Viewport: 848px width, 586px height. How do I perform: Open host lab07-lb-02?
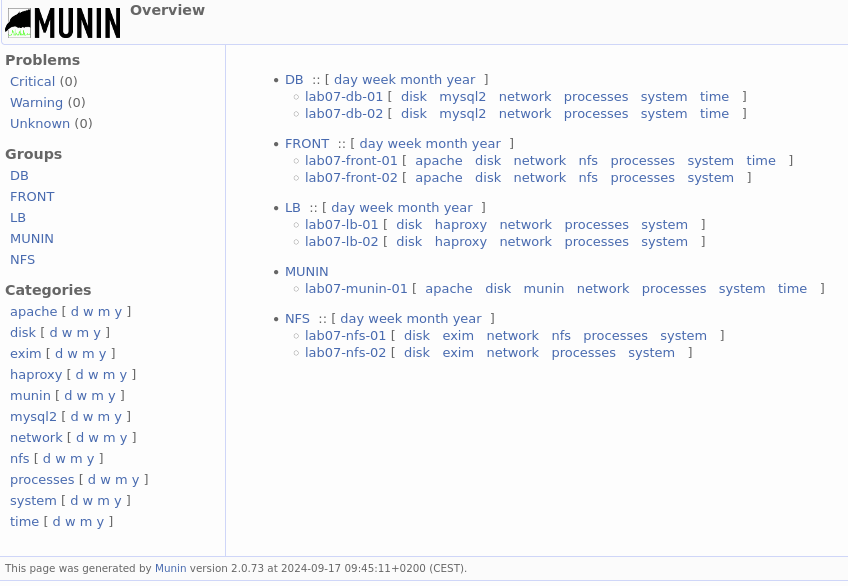(x=342, y=242)
